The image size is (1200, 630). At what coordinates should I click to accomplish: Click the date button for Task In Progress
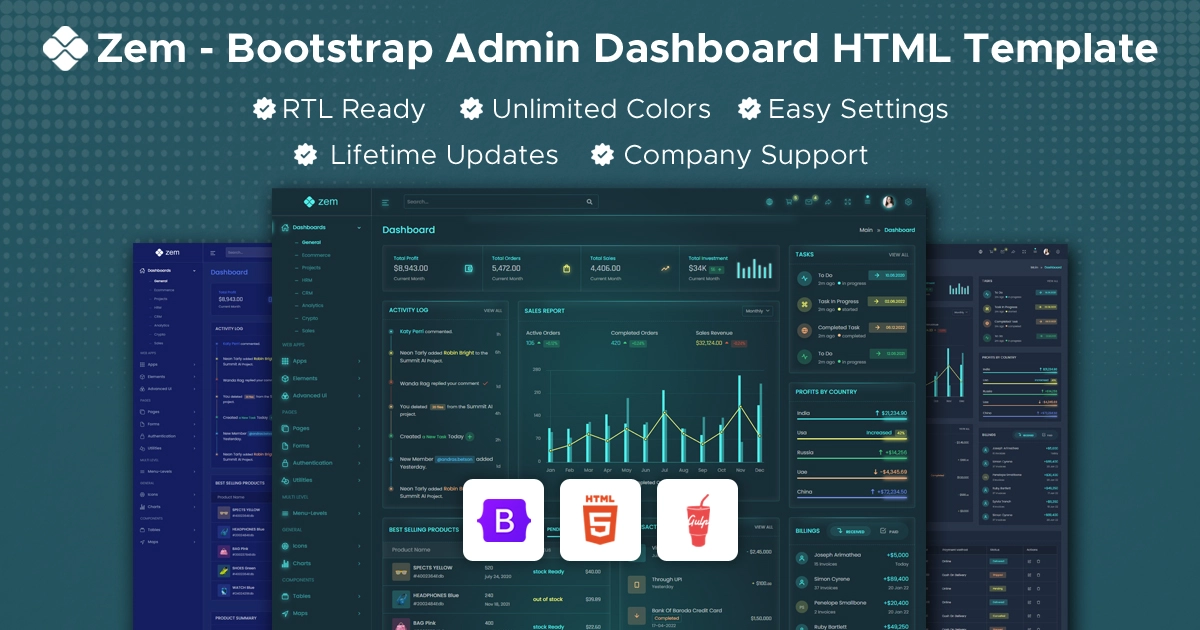tap(887, 301)
